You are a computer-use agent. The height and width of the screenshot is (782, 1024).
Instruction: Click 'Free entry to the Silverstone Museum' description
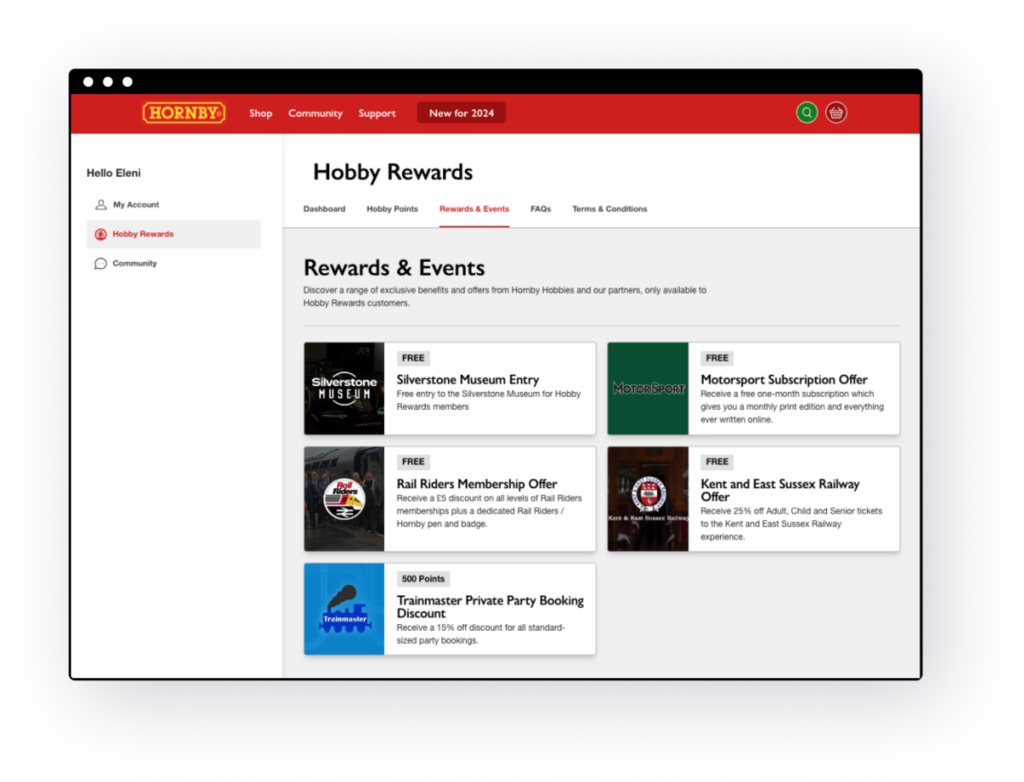click(488, 400)
